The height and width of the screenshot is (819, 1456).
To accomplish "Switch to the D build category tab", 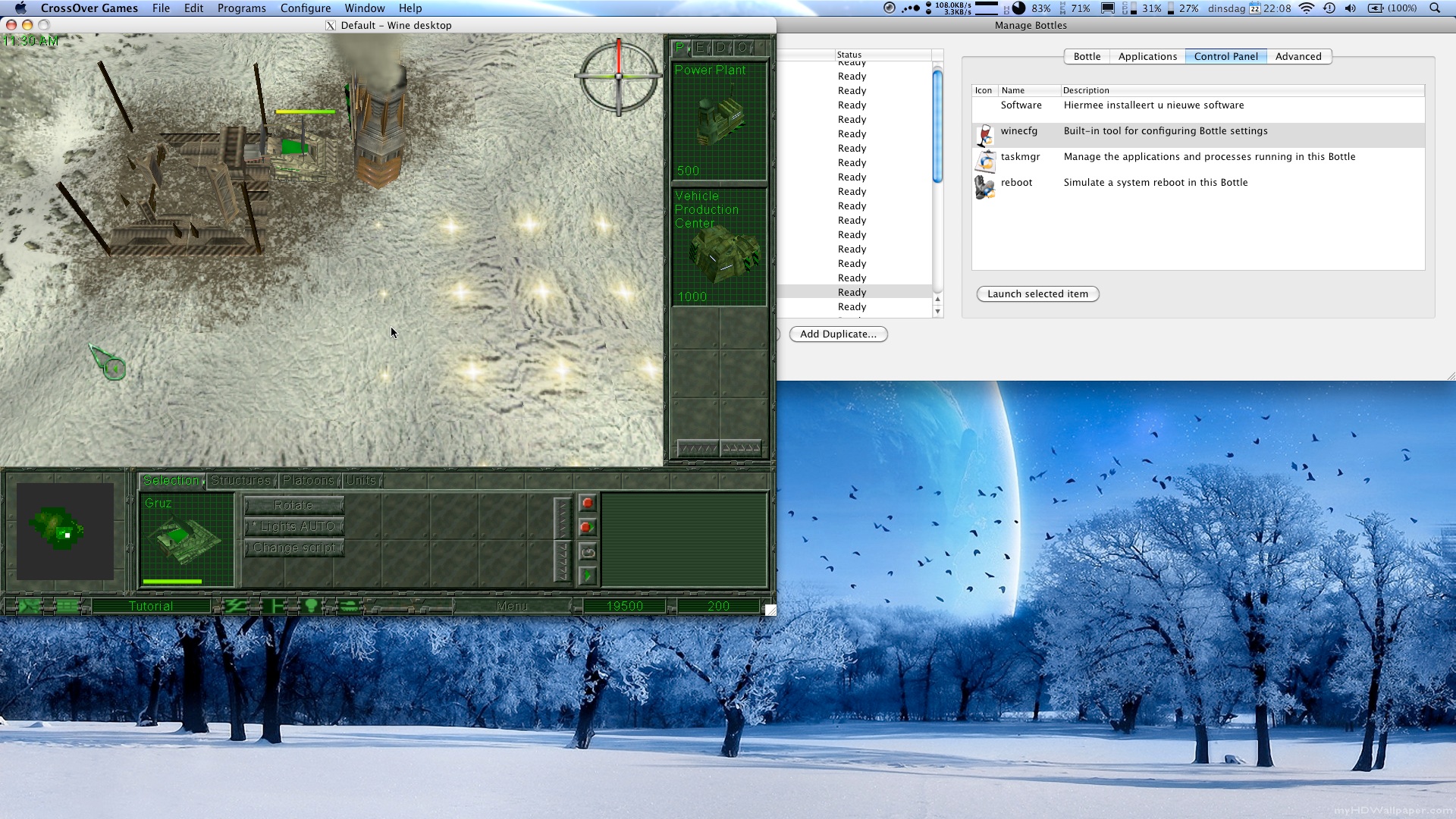I will tap(721, 48).
